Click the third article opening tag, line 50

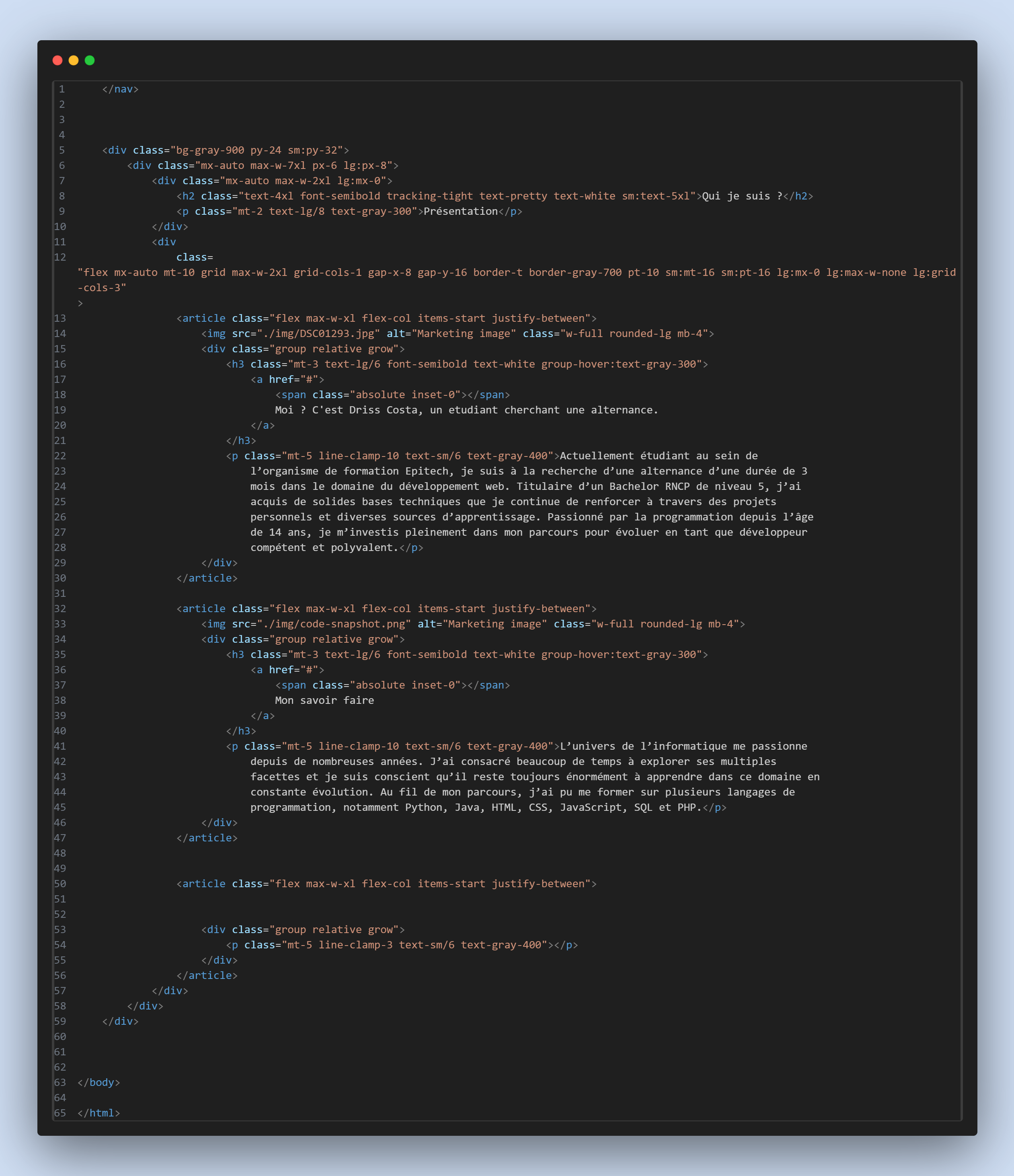(386, 884)
